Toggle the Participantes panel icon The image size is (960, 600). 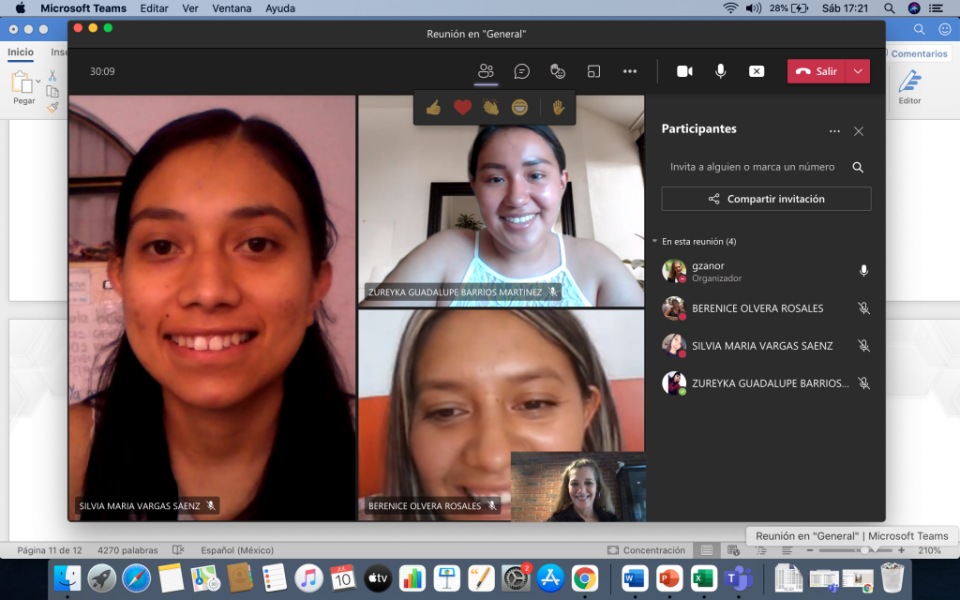tap(486, 71)
